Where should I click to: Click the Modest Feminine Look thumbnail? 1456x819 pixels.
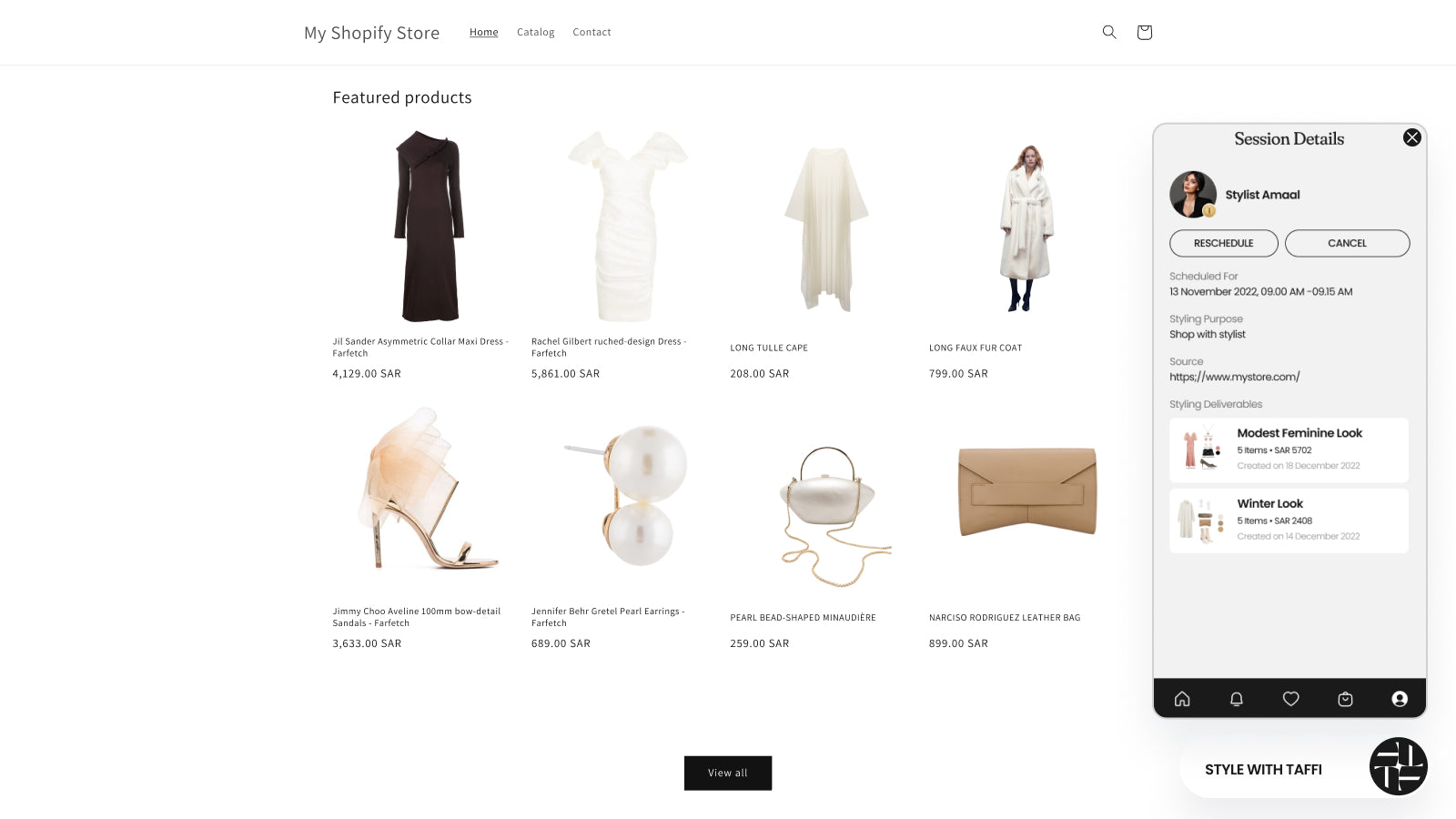(x=1200, y=450)
